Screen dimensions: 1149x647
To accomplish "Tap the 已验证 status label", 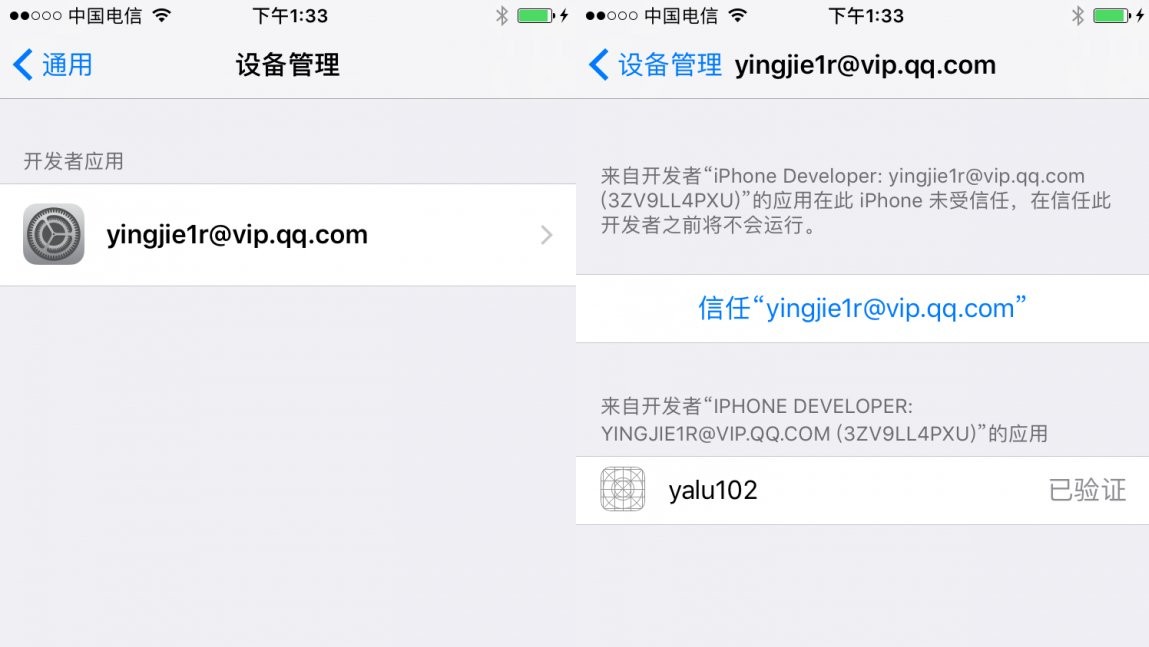I will tap(1087, 490).
